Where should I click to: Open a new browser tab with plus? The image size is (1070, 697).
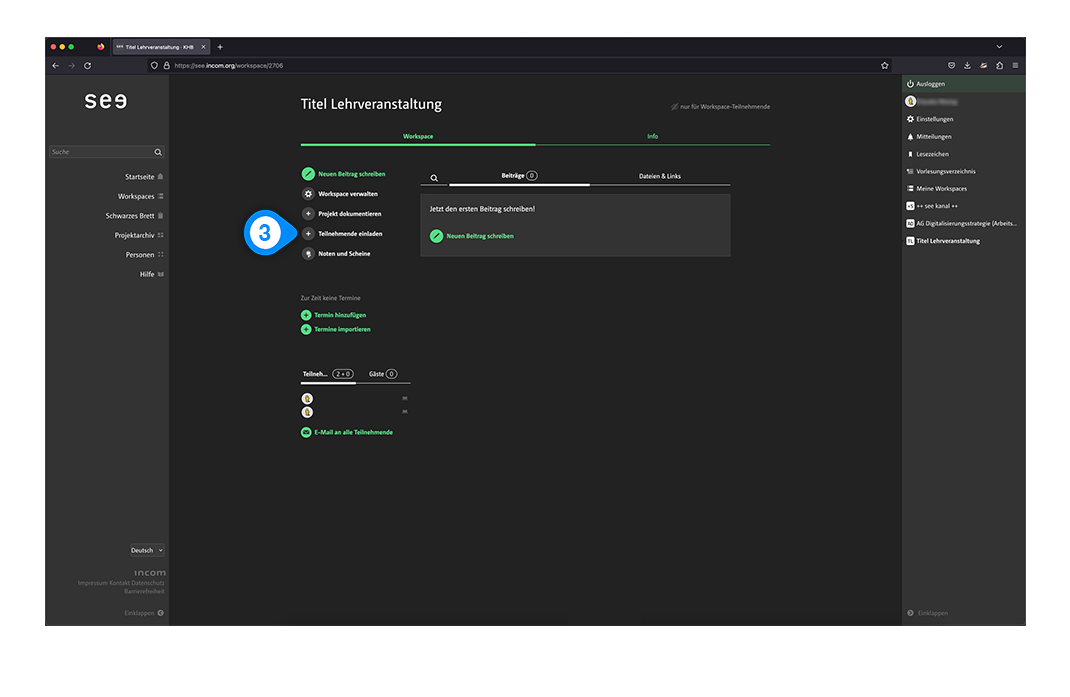(x=220, y=47)
